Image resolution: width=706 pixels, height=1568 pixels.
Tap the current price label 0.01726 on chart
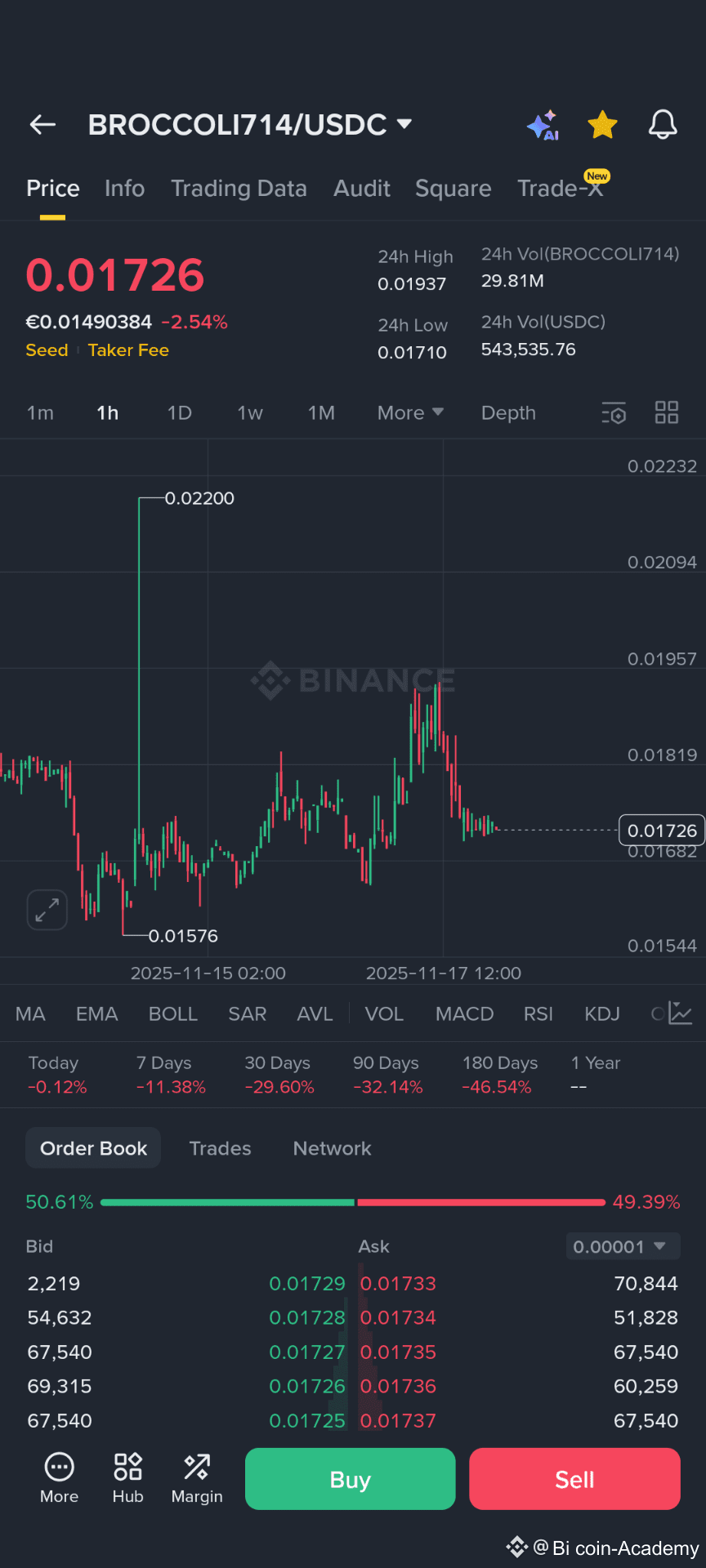tap(662, 831)
